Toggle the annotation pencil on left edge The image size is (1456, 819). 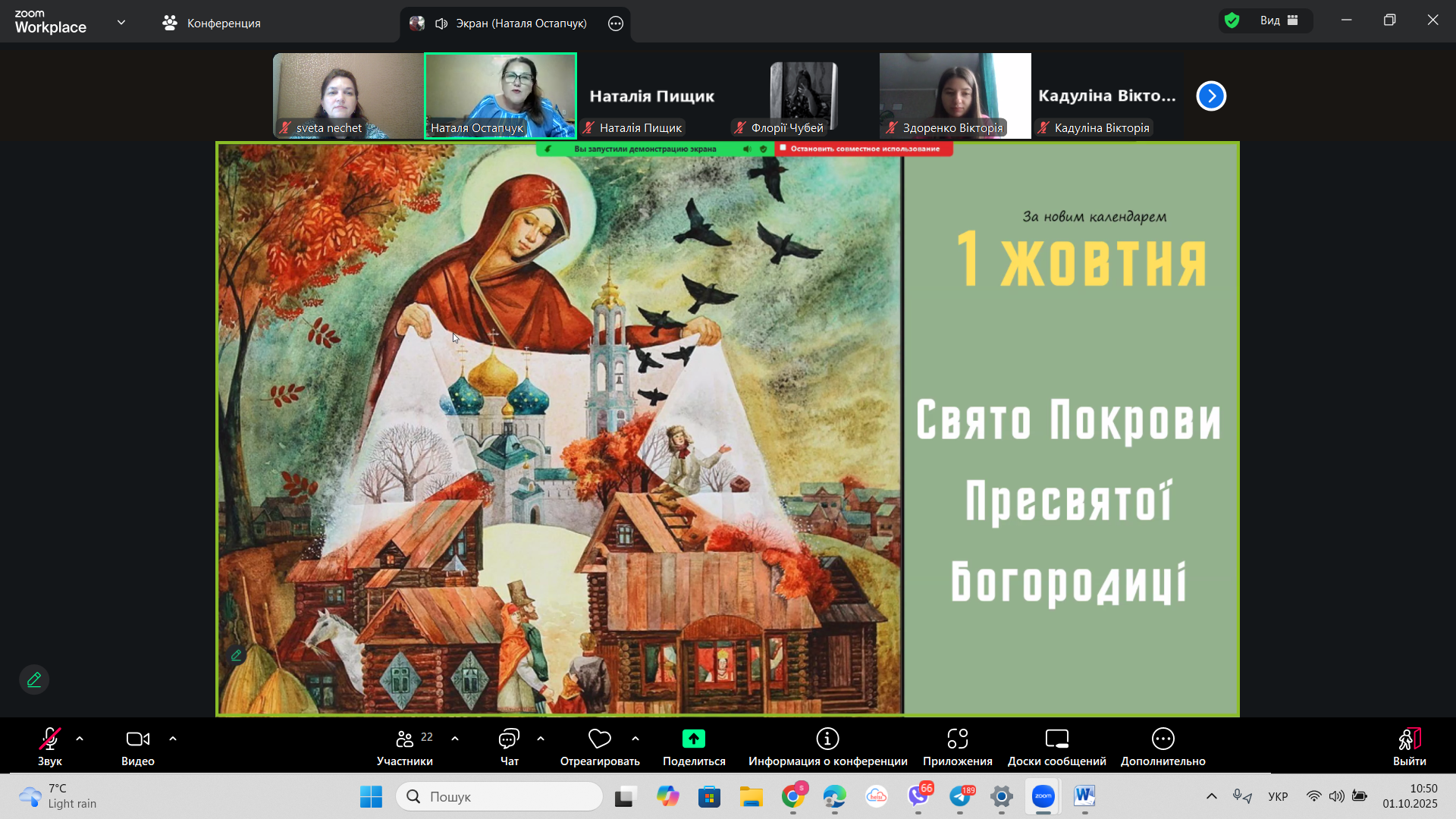pos(34,679)
